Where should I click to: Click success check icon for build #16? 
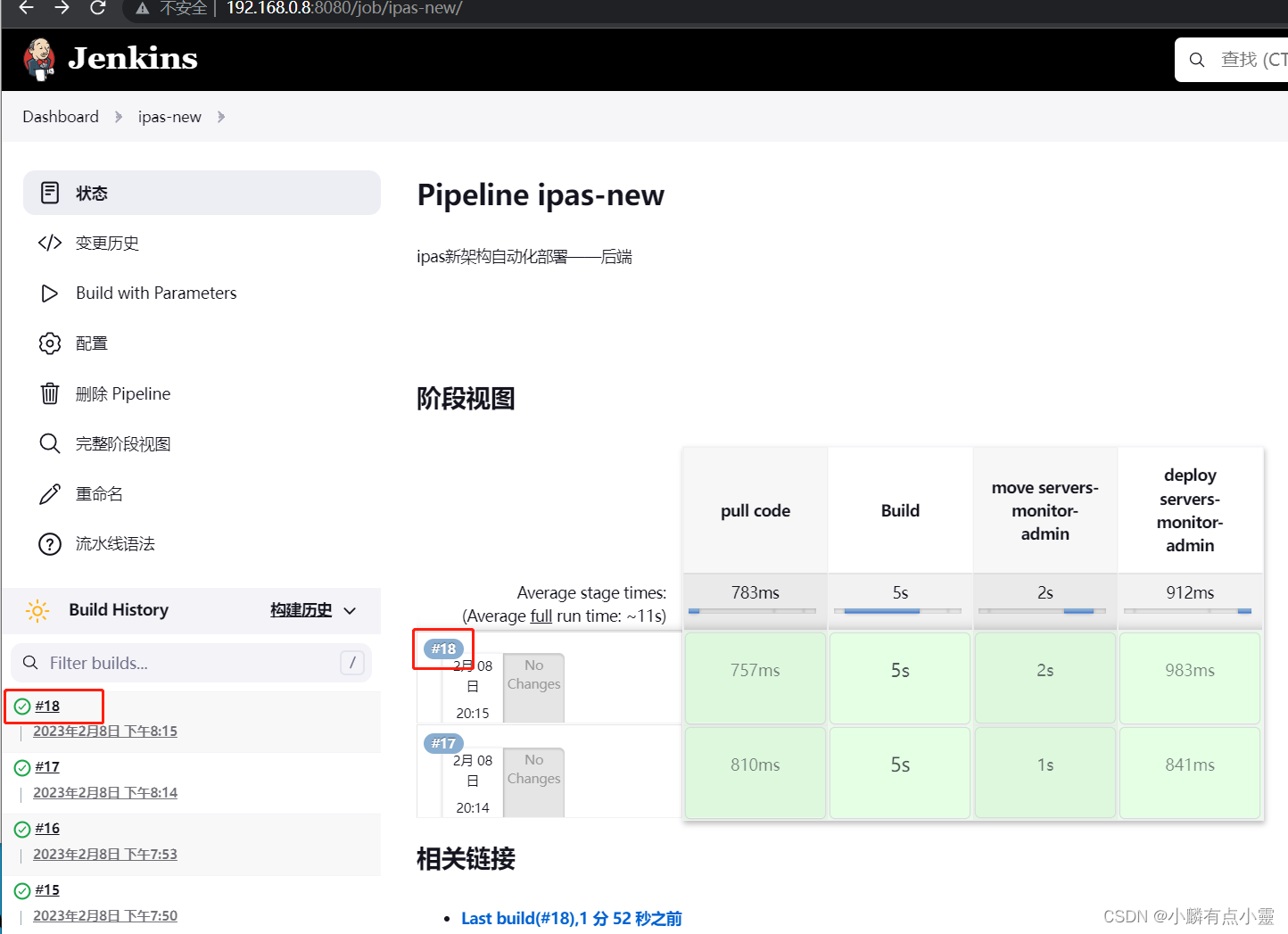tap(22, 829)
